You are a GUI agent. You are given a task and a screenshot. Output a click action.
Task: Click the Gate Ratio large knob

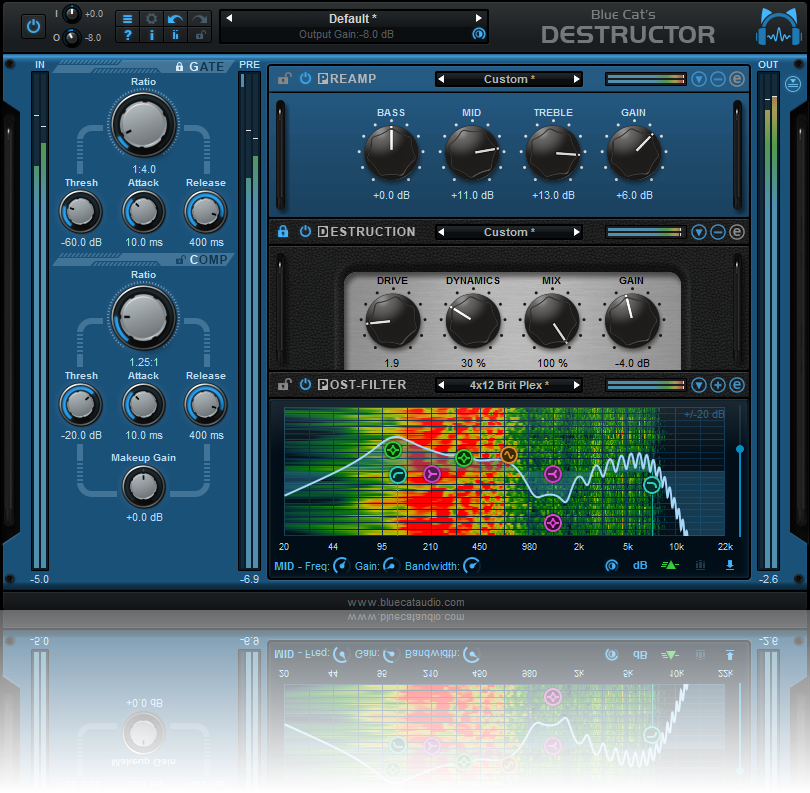(x=143, y=125)
